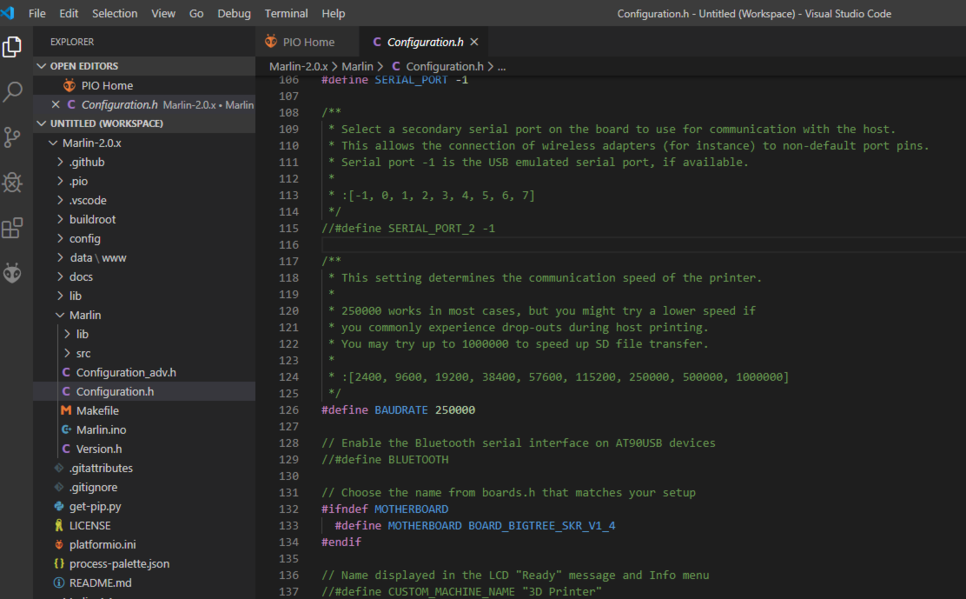Click the get-pip.py python icon
966x599 pixels.
(x=59, y=507)
